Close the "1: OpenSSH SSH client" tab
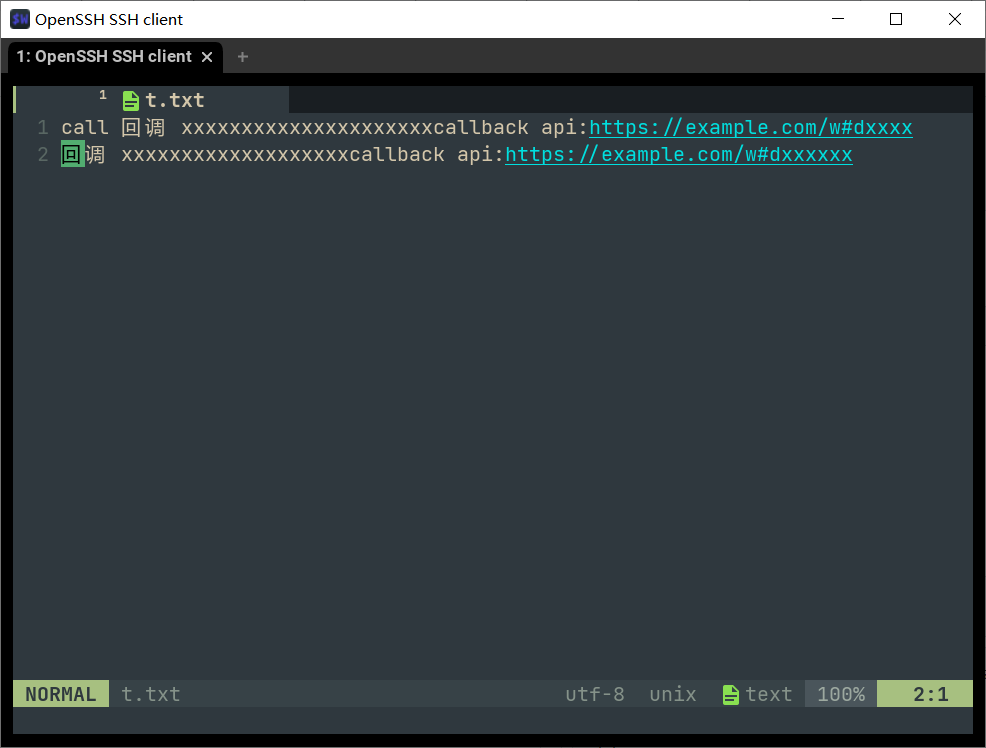 click(x=207, y=57)
